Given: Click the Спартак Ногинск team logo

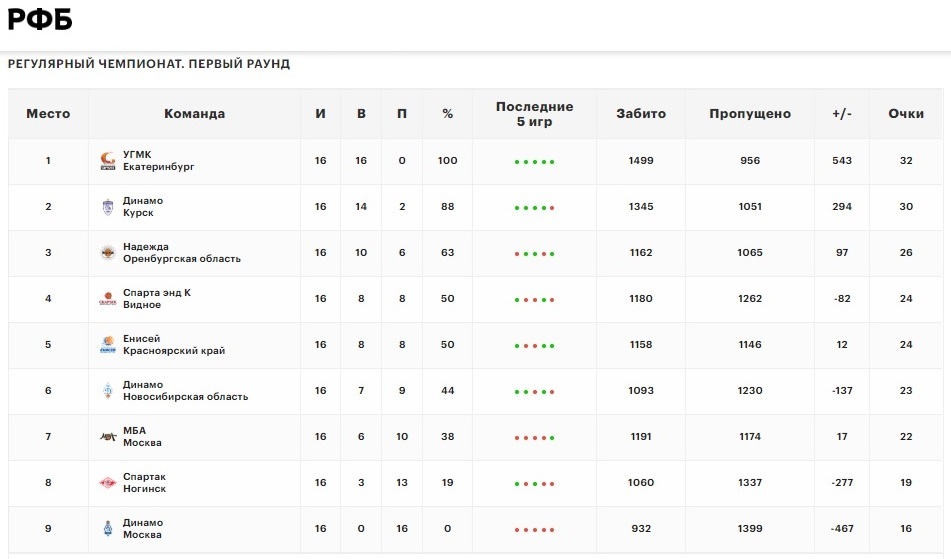Looking at the screenshot, I should click(x=108, y=483).
